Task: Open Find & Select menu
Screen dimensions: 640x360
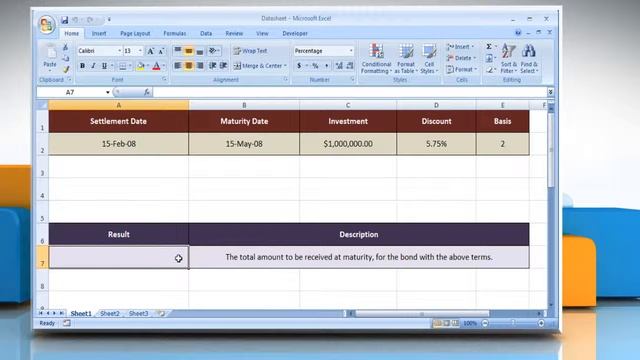Action: coord(529,59)
